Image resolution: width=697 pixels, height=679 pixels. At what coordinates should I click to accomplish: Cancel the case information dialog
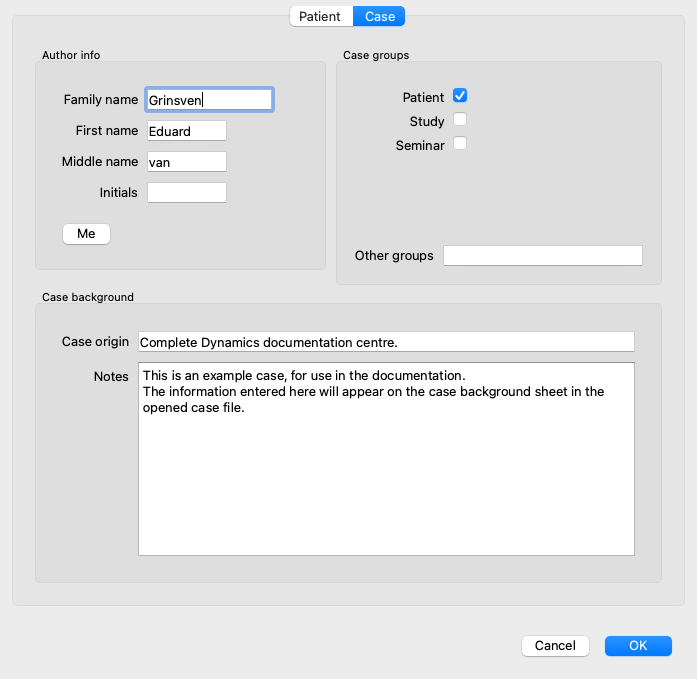555,646
